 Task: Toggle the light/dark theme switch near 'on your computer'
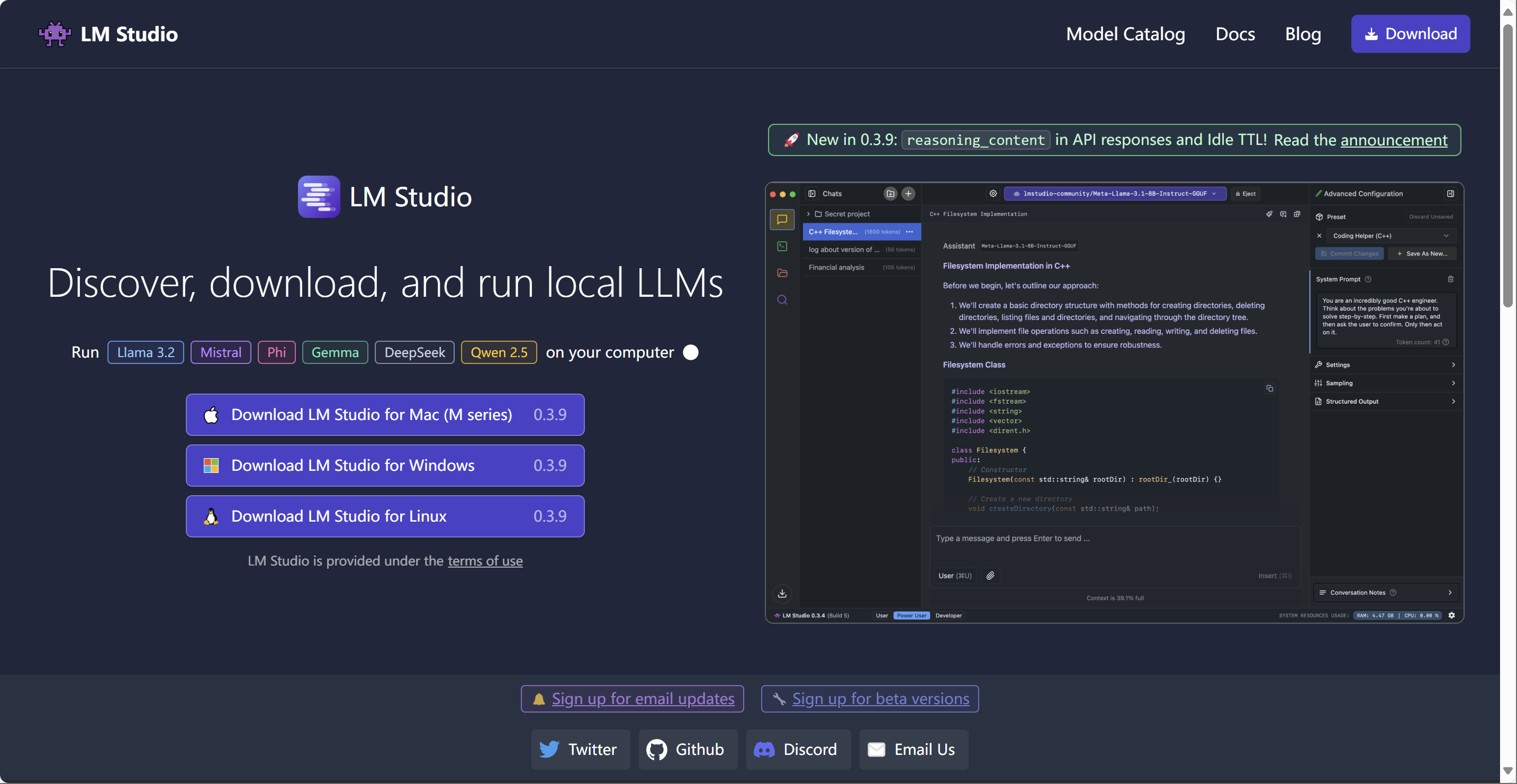click(x=690, y=352)
